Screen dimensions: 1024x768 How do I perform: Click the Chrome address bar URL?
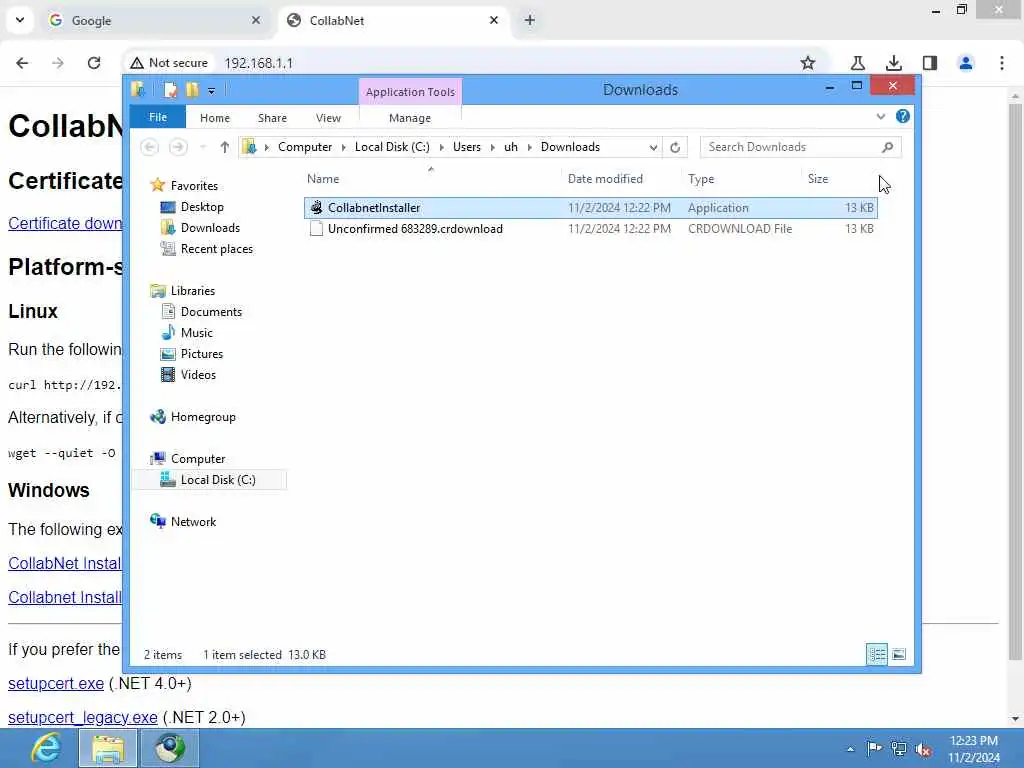[259, 63]
